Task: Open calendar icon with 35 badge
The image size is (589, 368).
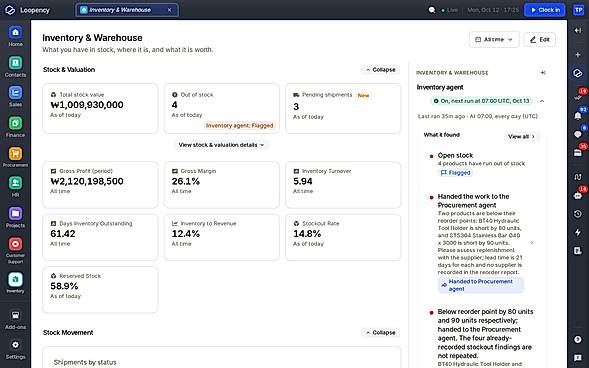Action: pyautogui.click(x=578, y=152)
